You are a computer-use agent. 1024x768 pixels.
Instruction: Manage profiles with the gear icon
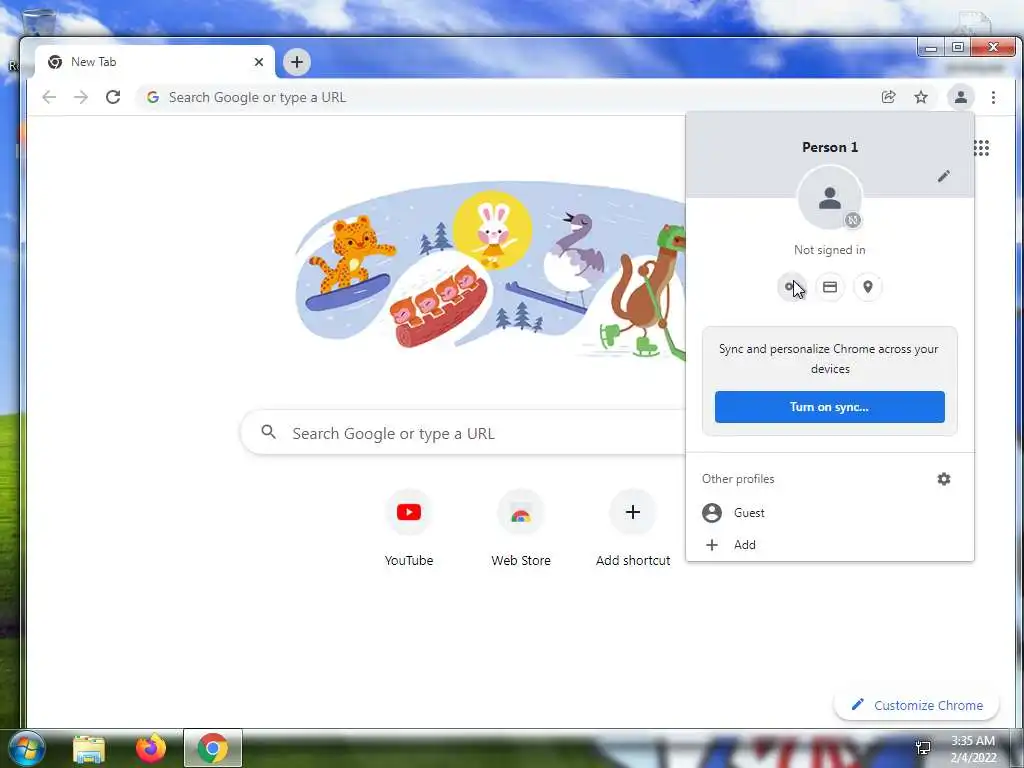(x=944, y=479)
